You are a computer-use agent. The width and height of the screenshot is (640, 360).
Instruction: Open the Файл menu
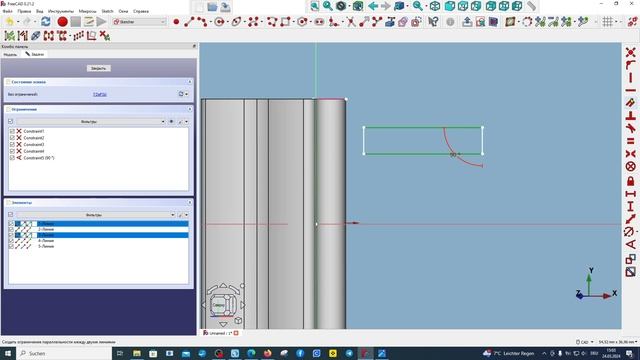coord(7,11)
